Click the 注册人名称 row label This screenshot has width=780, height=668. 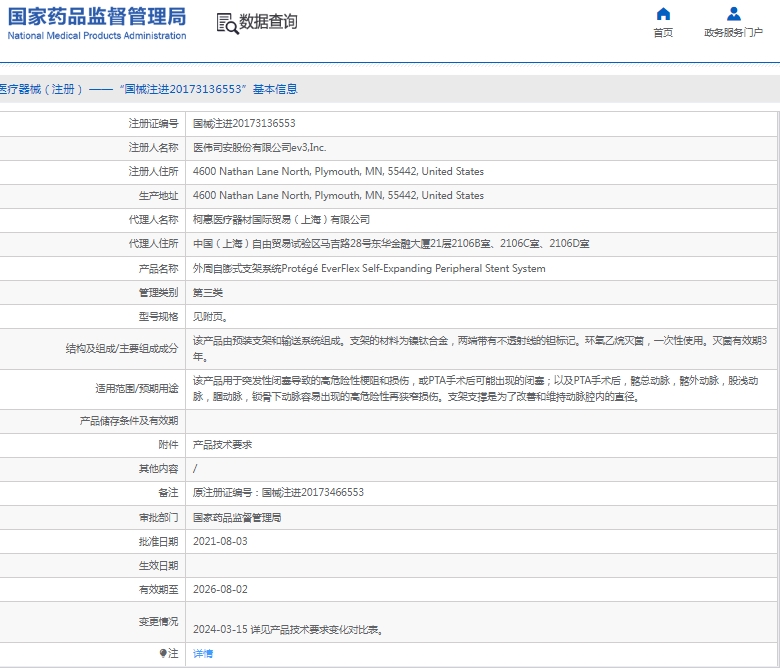click(x=153, y=148)
